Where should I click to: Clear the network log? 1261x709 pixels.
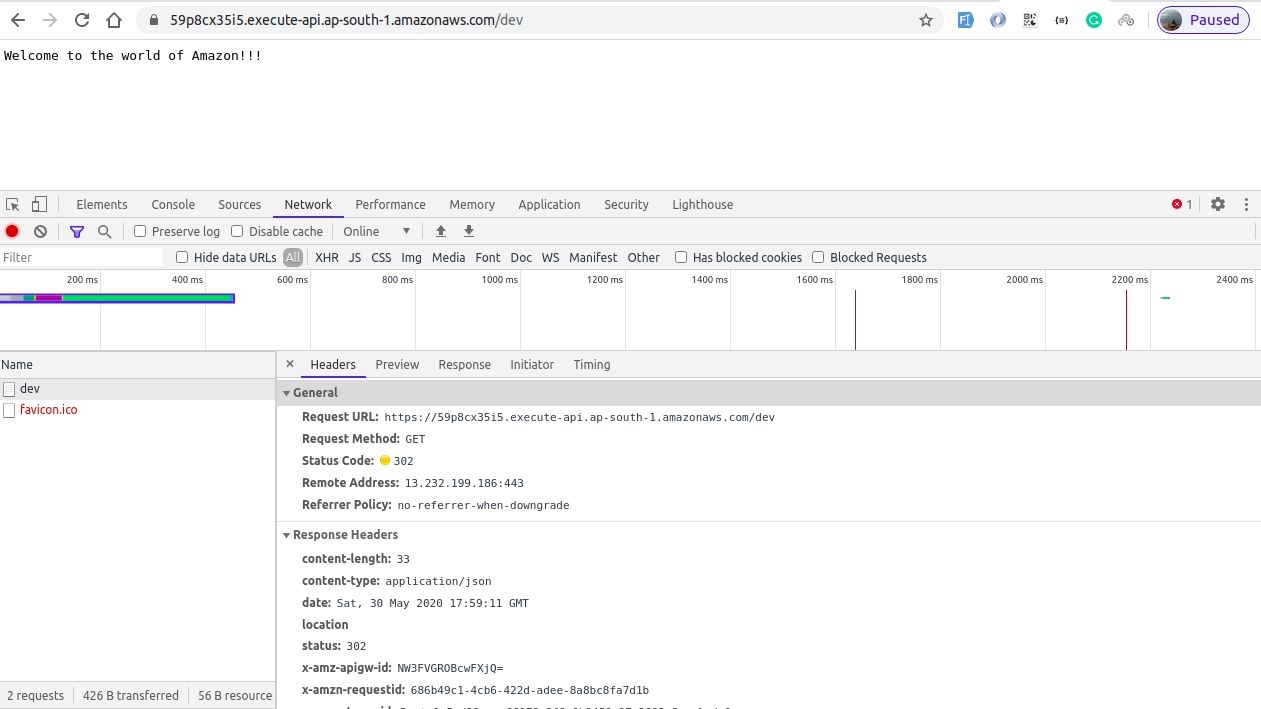coord(39,231)
